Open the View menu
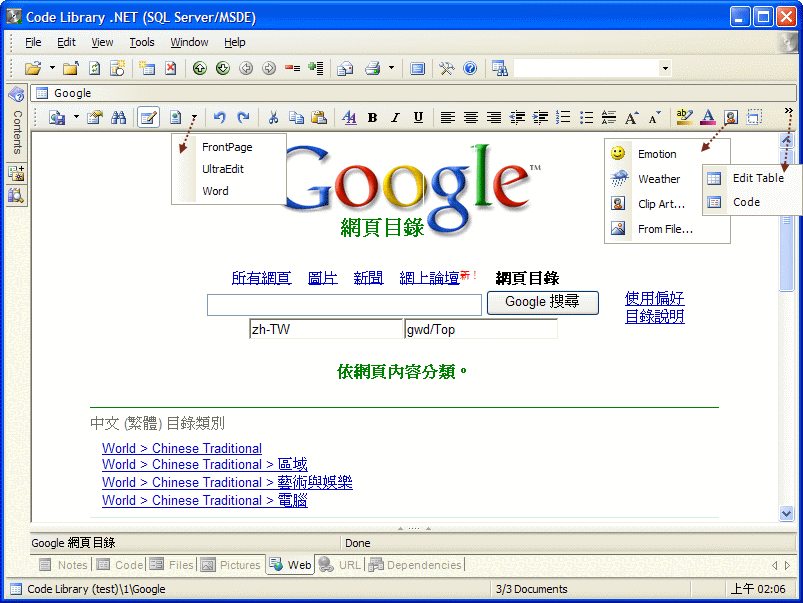This screenshot has width=803, height=603. [x=102, y=43]
